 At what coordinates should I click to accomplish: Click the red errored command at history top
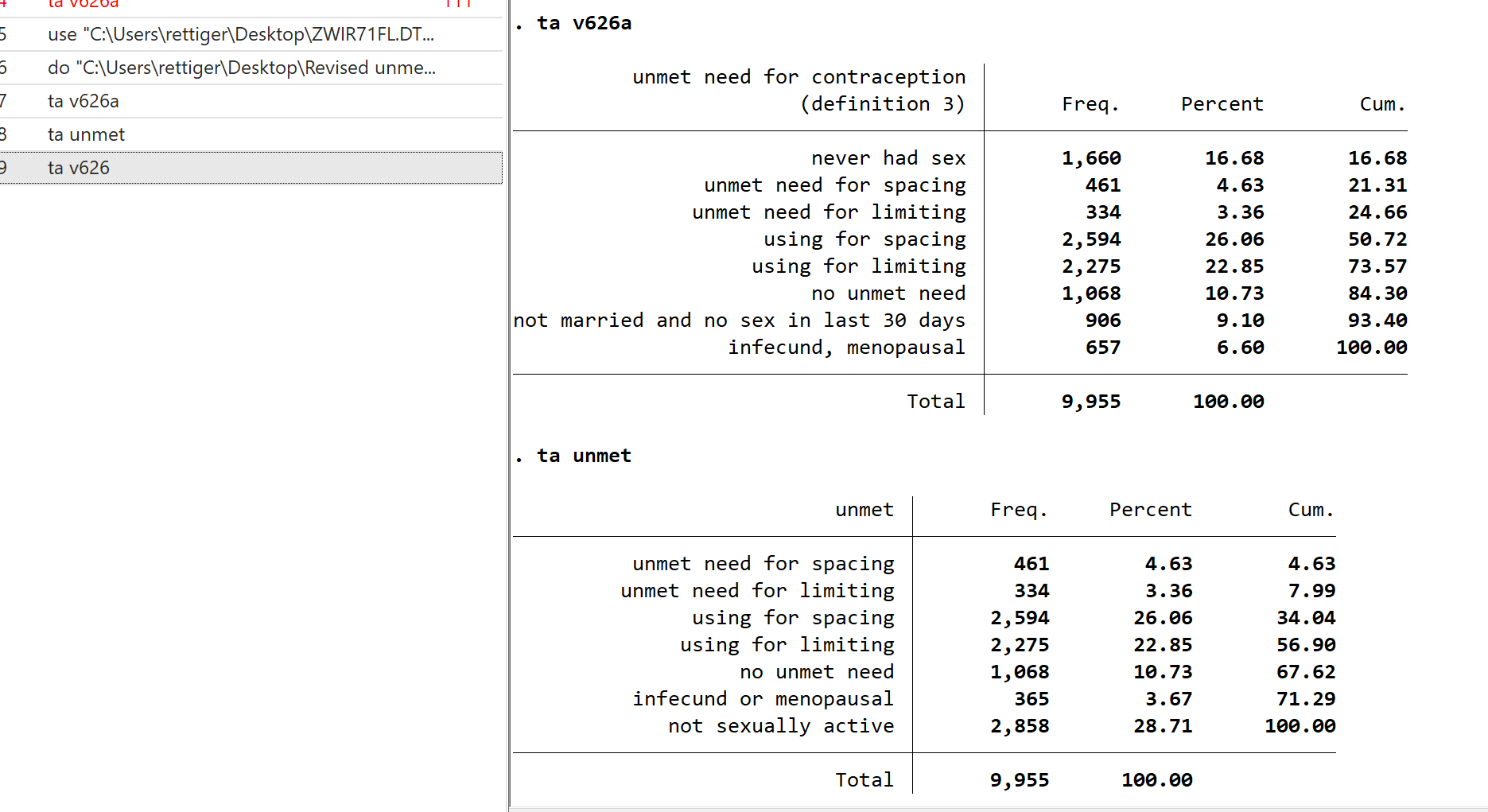click(x=84, y=5)
